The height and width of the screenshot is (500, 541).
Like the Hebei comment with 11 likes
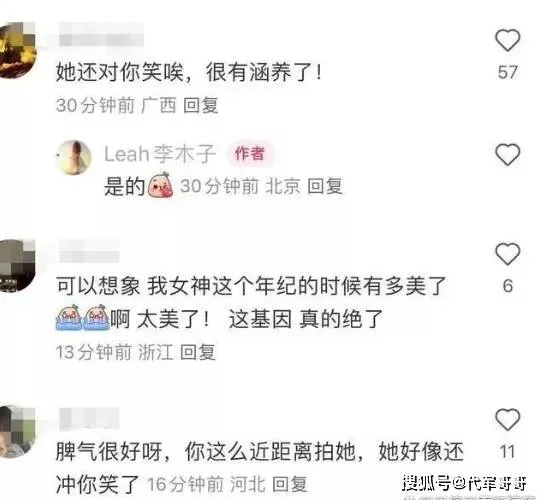pyautogui.click(x=508, y=419)
